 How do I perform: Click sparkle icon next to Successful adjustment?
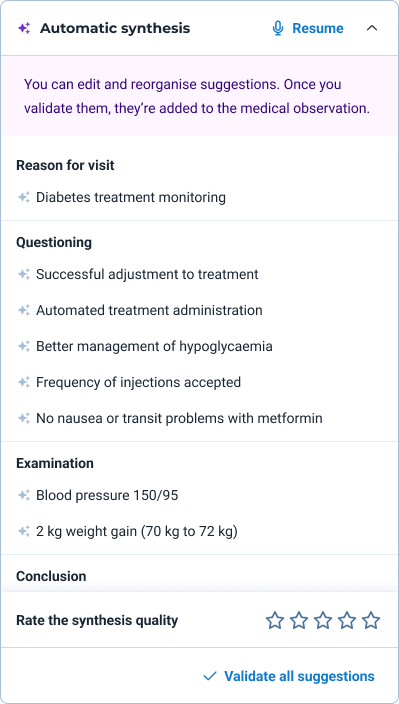24,274
